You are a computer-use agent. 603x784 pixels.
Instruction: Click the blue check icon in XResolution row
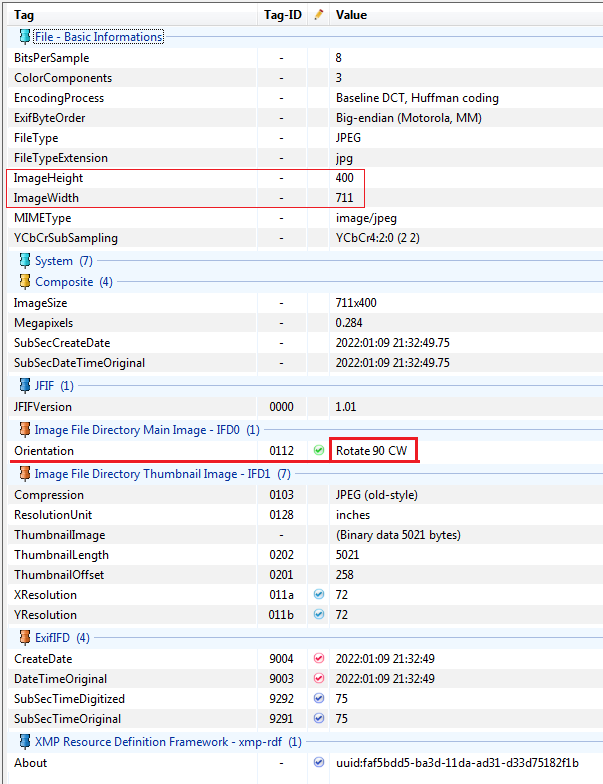pyautogui.click(x=319, y=594)
